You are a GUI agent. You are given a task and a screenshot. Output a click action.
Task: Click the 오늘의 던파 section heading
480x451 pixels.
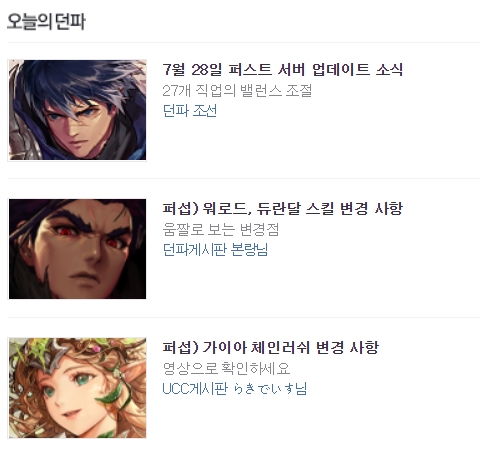click(46, 22)
